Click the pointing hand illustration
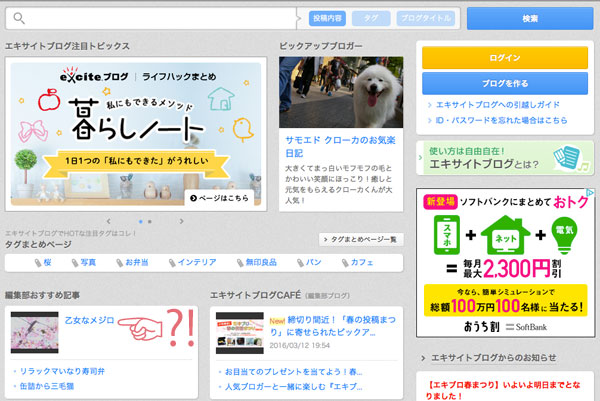The width and height of the screenshot is (600, 401). tap(140, 328)
